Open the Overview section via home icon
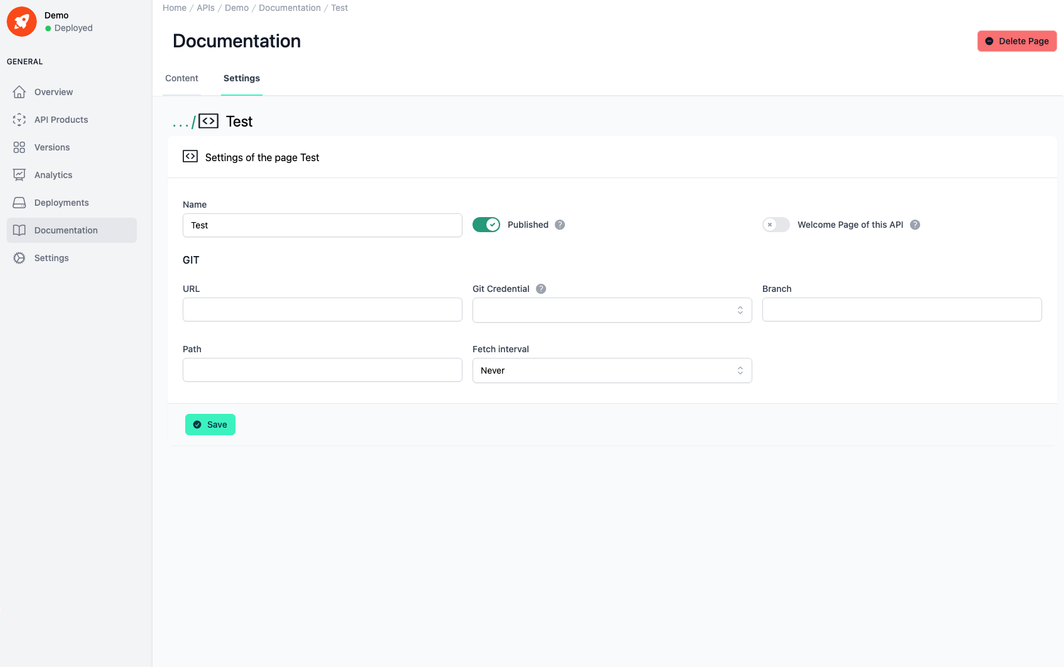1064x667 pixels. [x=20, y=91]
